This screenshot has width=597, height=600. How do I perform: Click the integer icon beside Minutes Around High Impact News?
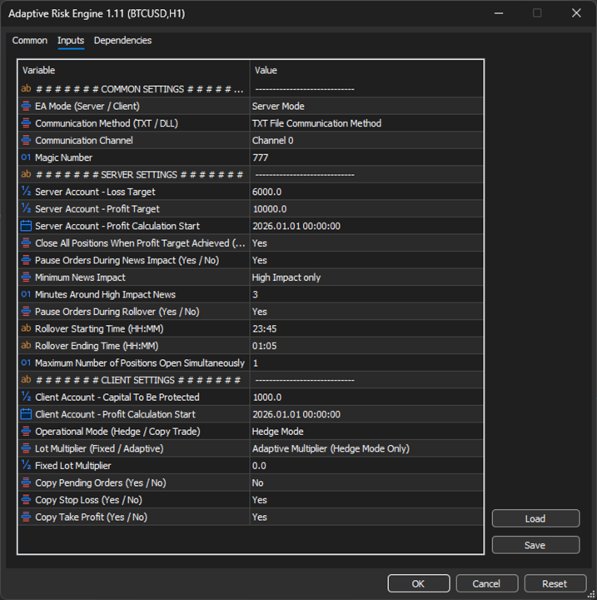point(26,294)
